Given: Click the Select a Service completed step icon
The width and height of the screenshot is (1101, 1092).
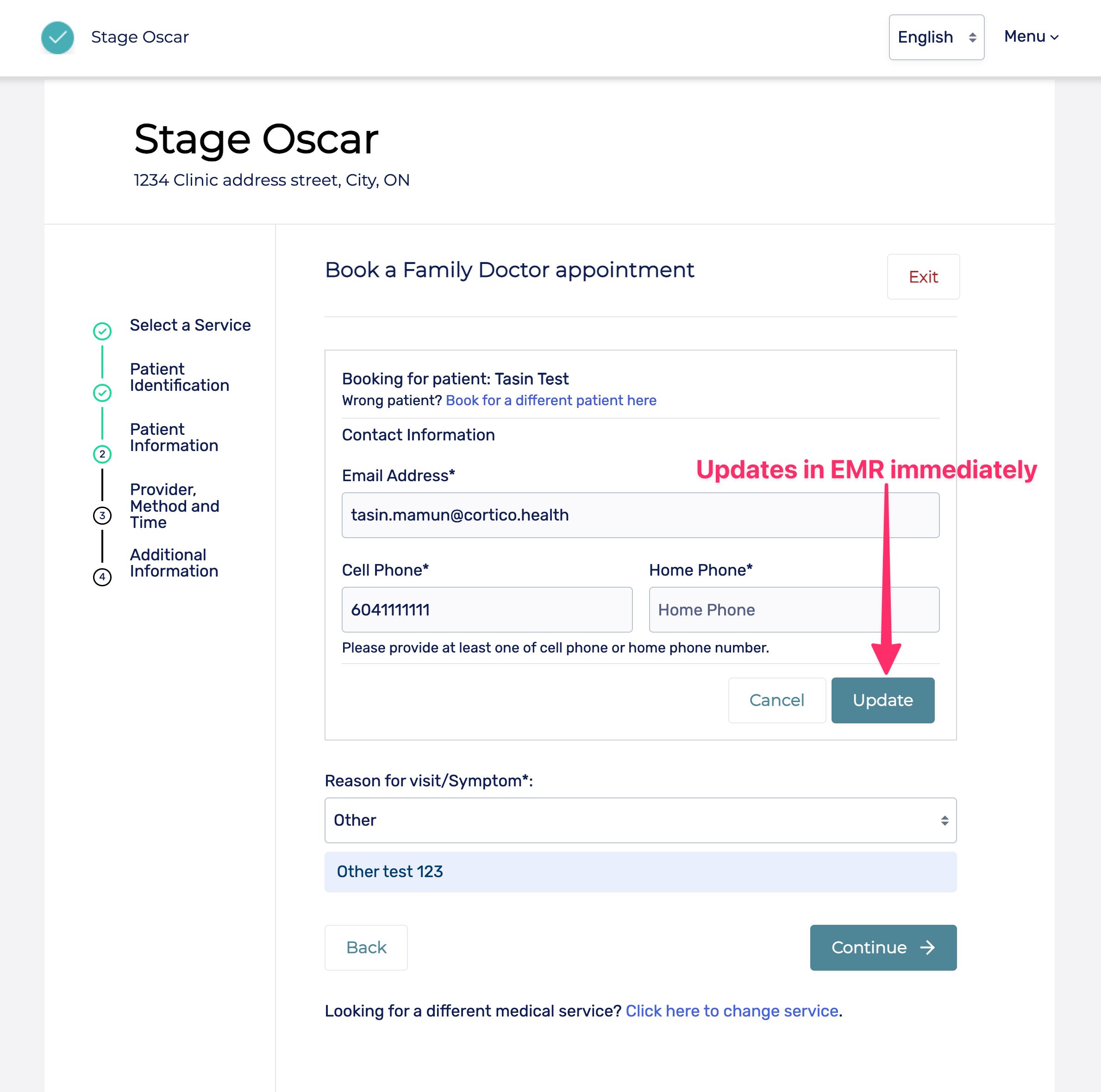Looking at the screenshot, I should pyautogui.click(x=102, y=331).
